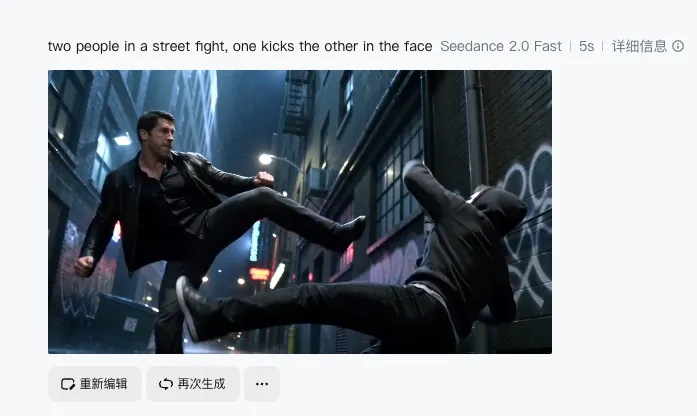Open the 详细信息 details link
697x416 pixels.
(640, 46)
